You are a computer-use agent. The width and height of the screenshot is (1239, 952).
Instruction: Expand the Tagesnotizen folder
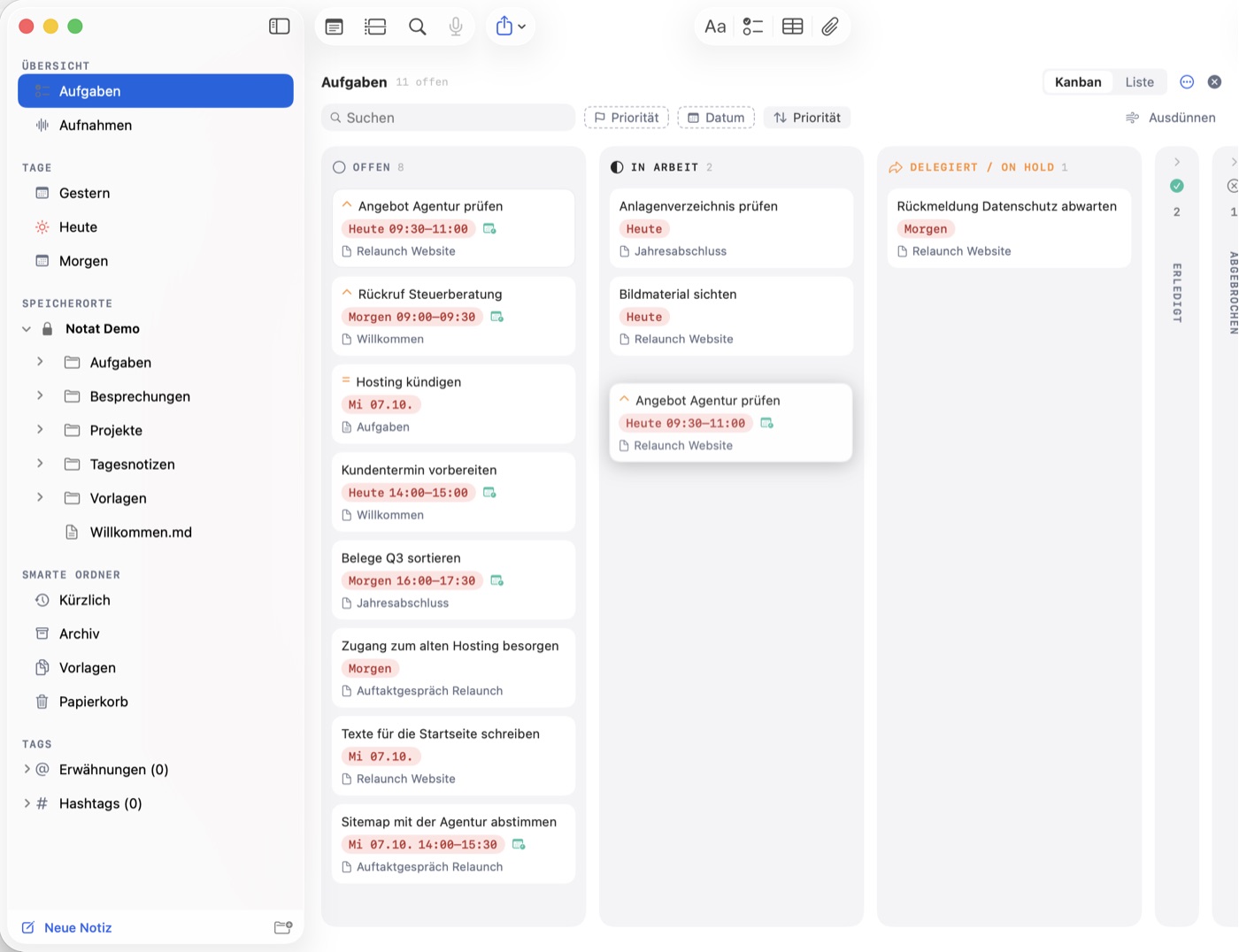(x=40, y=464)
